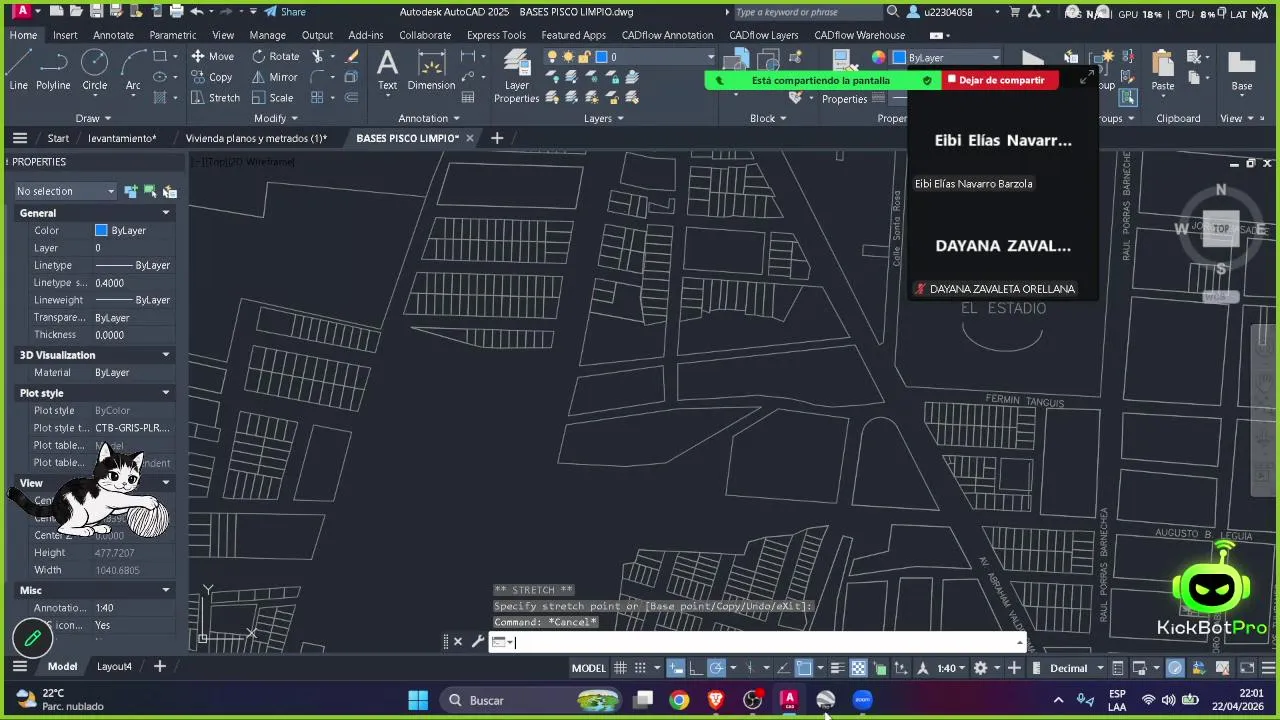Select the Text annotation tool
The image size is (1280, 720).
click(387, 70)
